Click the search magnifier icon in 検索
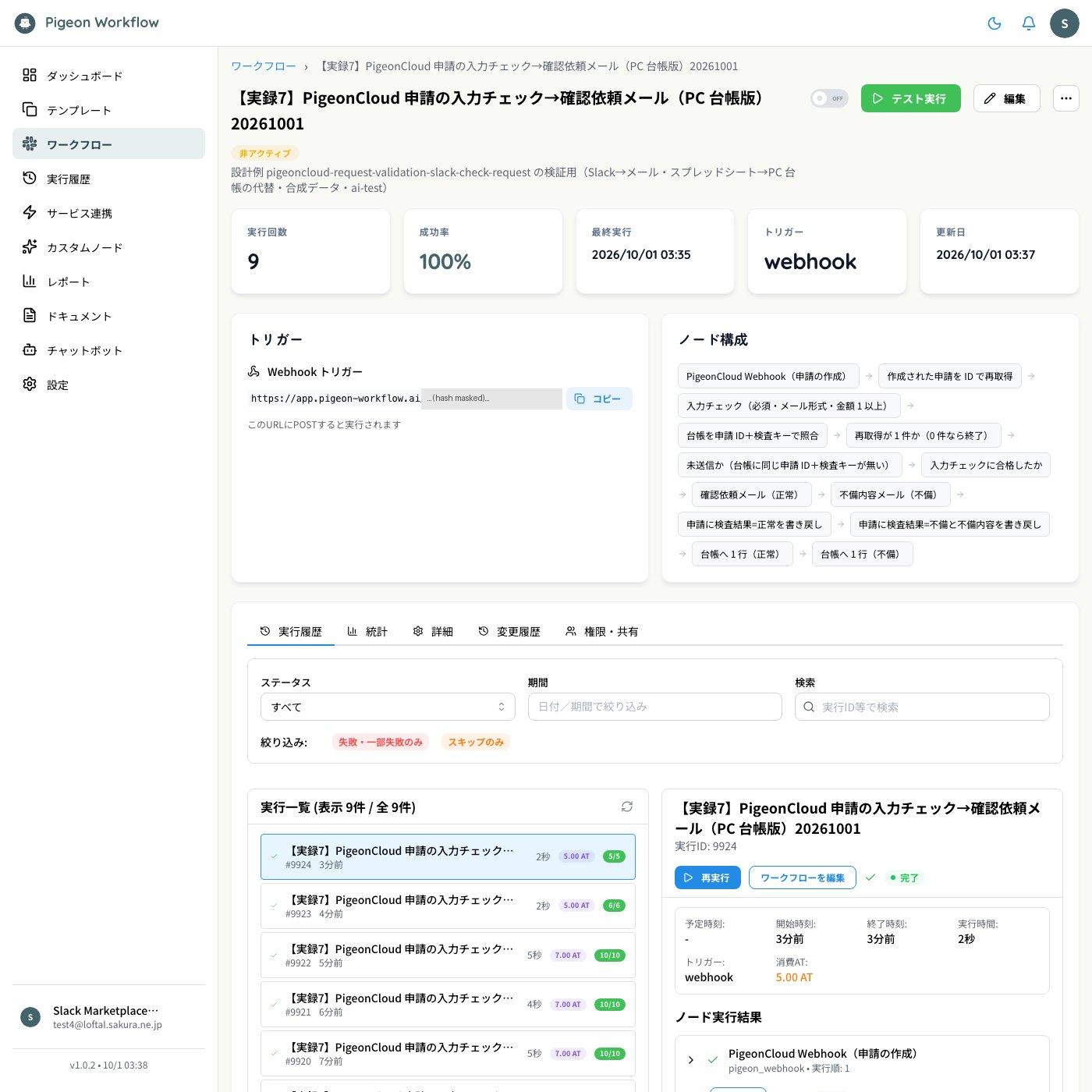The height and width of the screenshot is (1092, 1092). point(809,707)
